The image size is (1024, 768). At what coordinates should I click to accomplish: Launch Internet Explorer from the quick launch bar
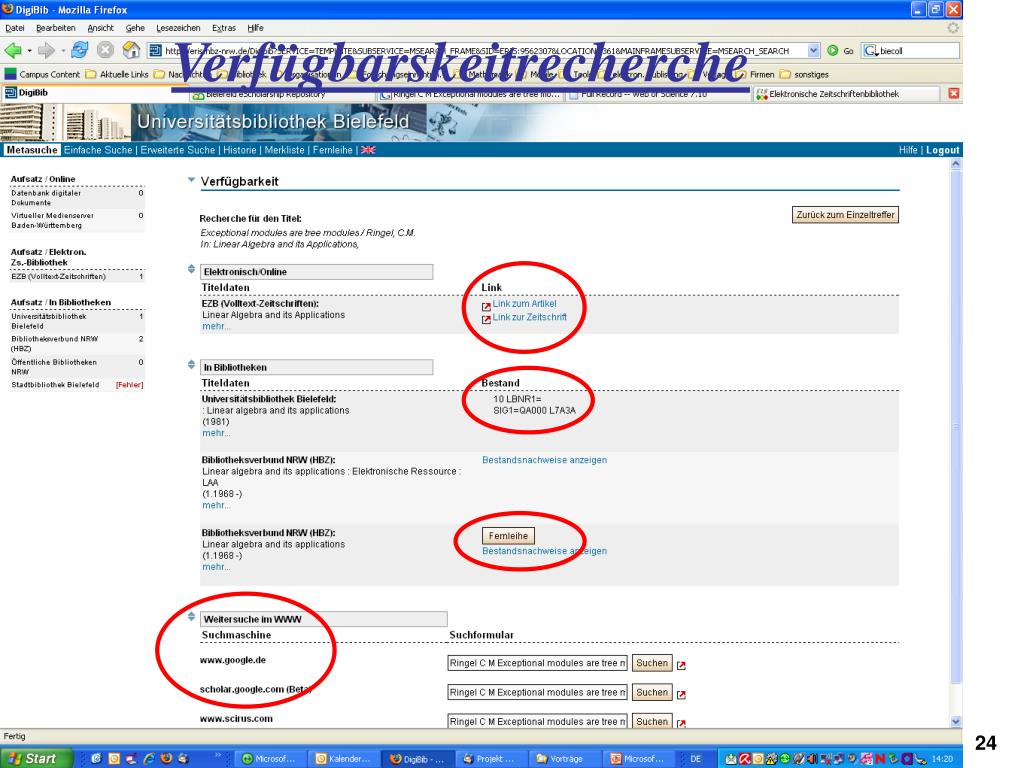pyautogui.click(x=149, y=758)
